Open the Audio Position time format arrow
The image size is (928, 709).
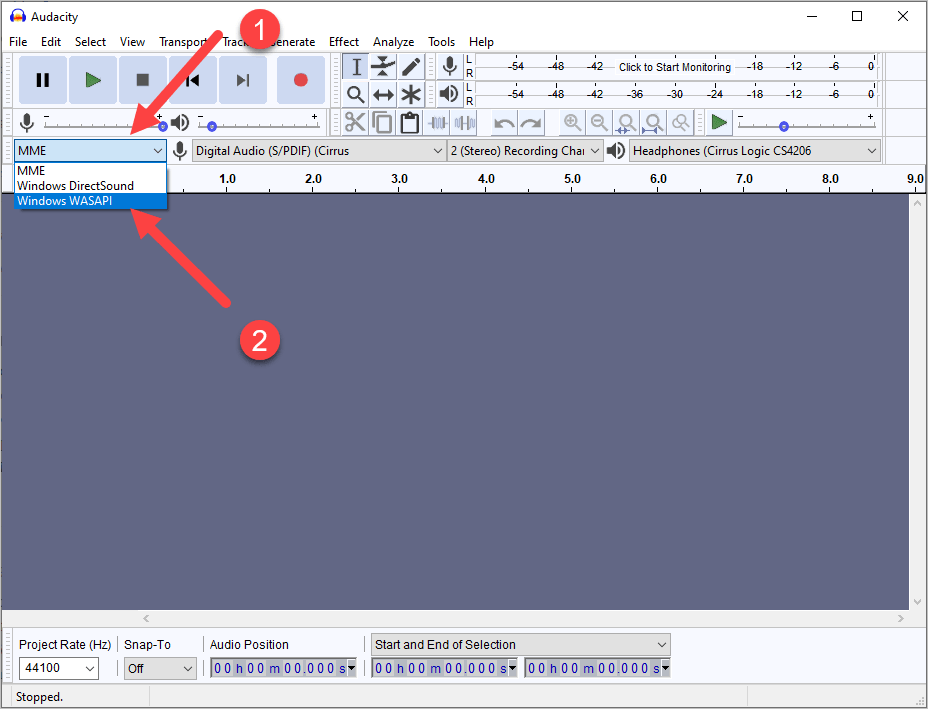click(x=352, y=668)
